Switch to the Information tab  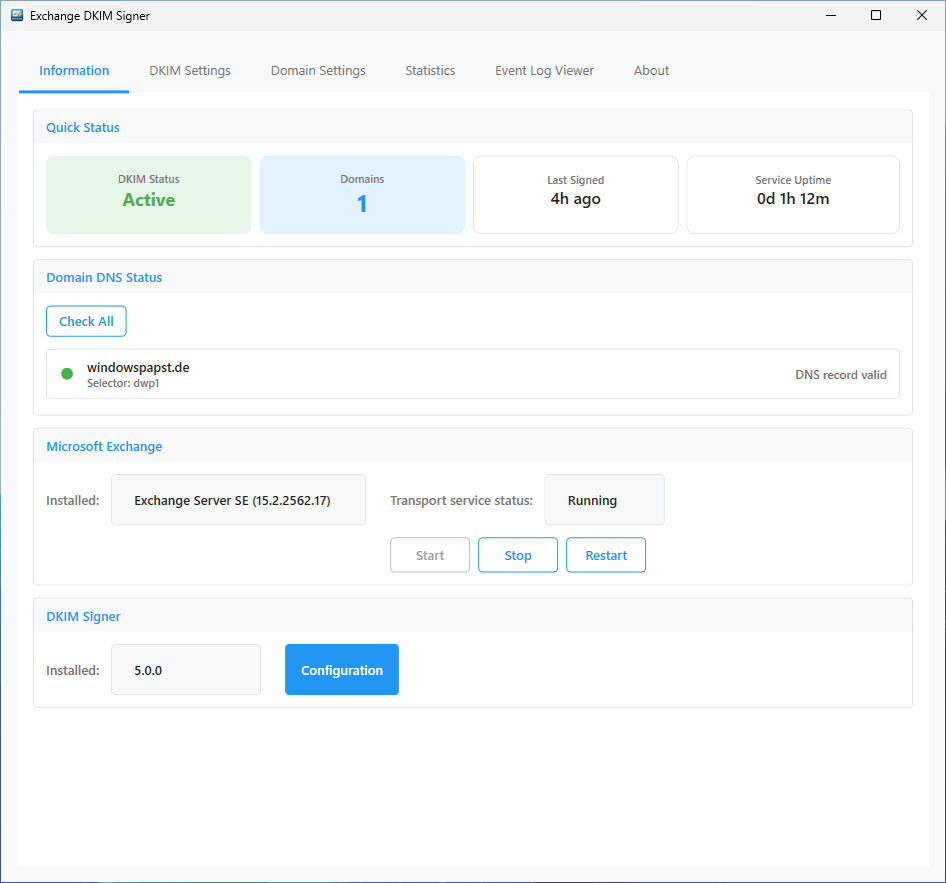coord(74,71)
